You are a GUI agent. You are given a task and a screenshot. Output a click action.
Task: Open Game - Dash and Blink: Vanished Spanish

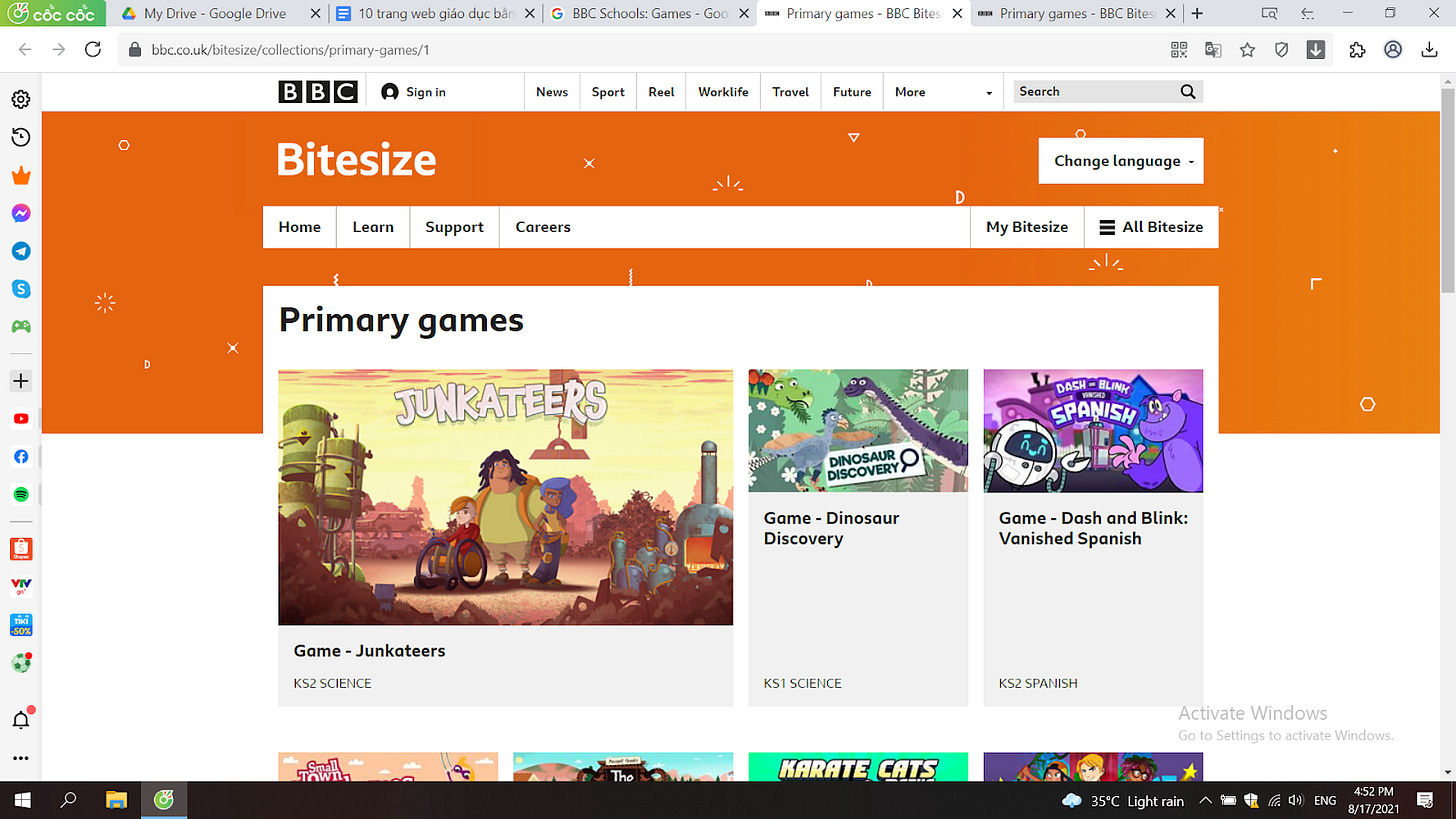1093,528
